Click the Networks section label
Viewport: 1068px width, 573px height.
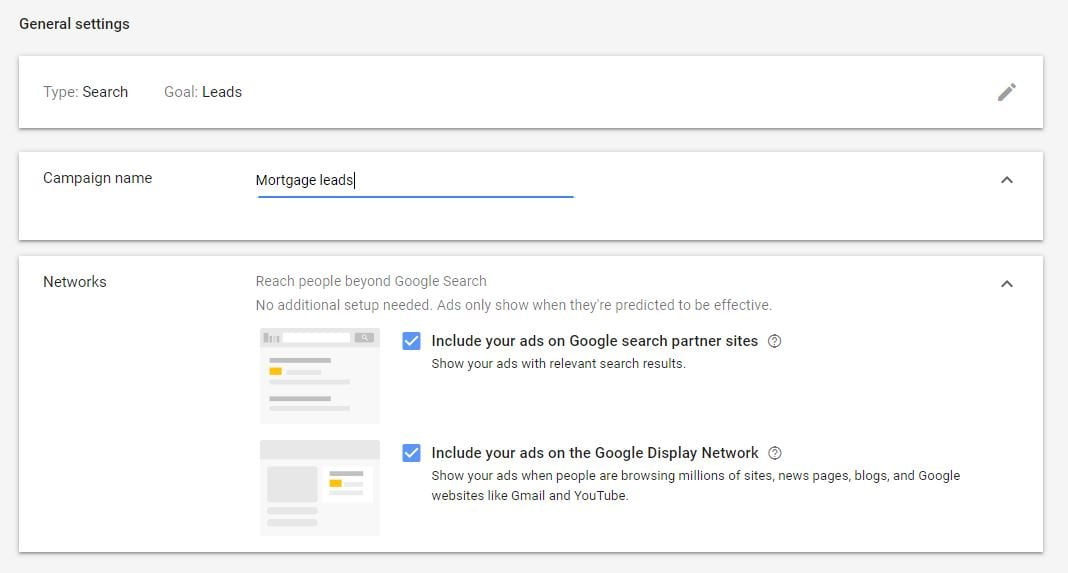[75, 282]
